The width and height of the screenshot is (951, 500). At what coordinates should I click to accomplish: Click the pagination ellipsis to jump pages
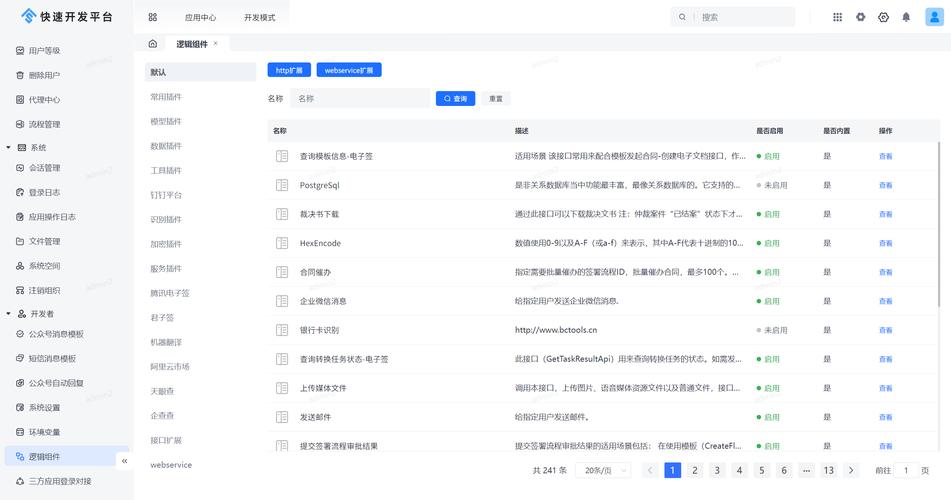tap(806, 470)
